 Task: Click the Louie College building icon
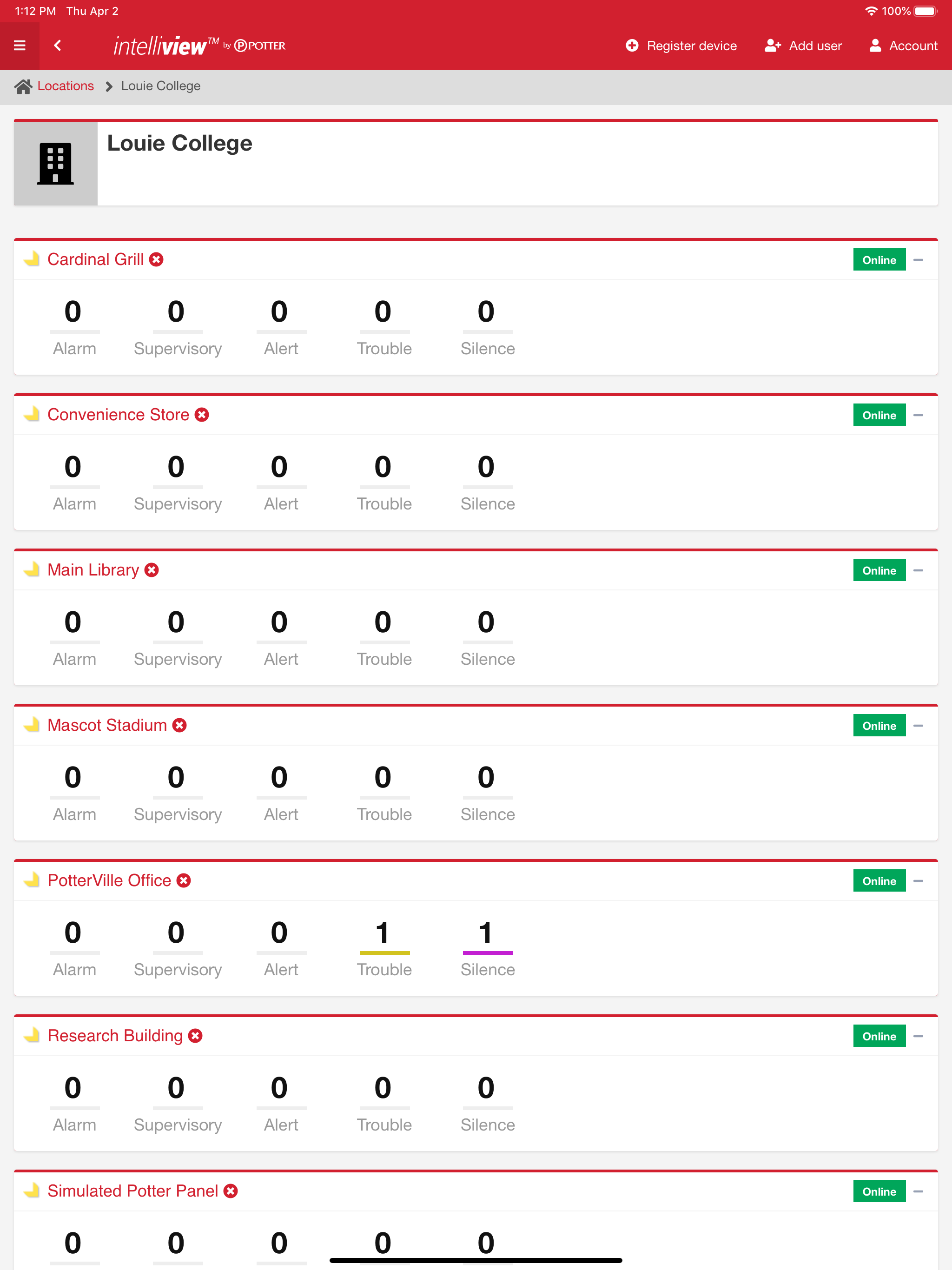56,164
